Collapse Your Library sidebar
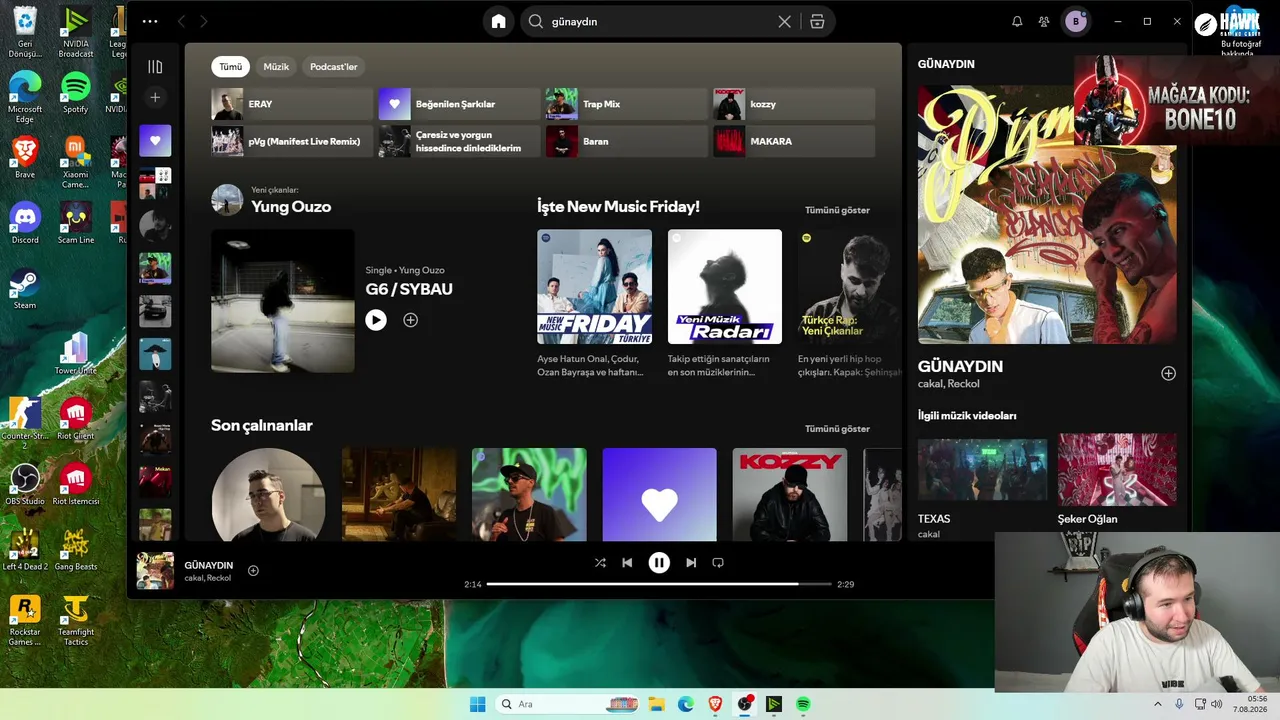This screenshot has width=1280, height=720. coord(155,67)
